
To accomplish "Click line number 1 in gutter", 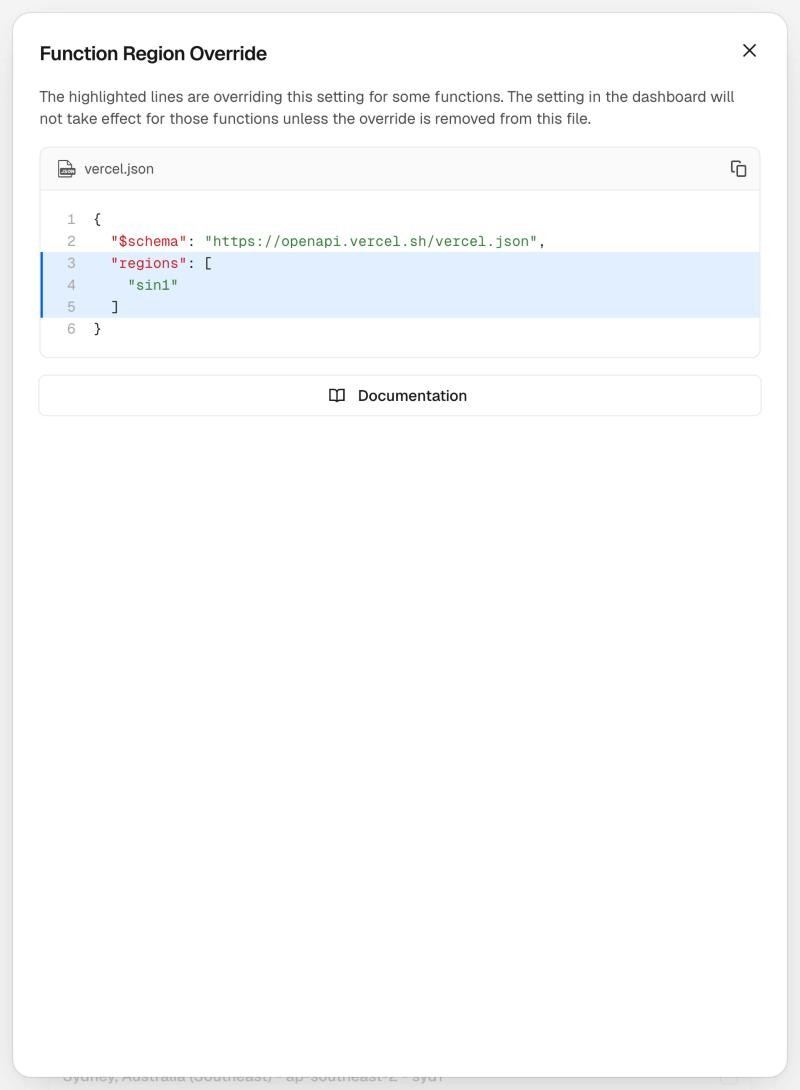I will [x=71, y=220].
